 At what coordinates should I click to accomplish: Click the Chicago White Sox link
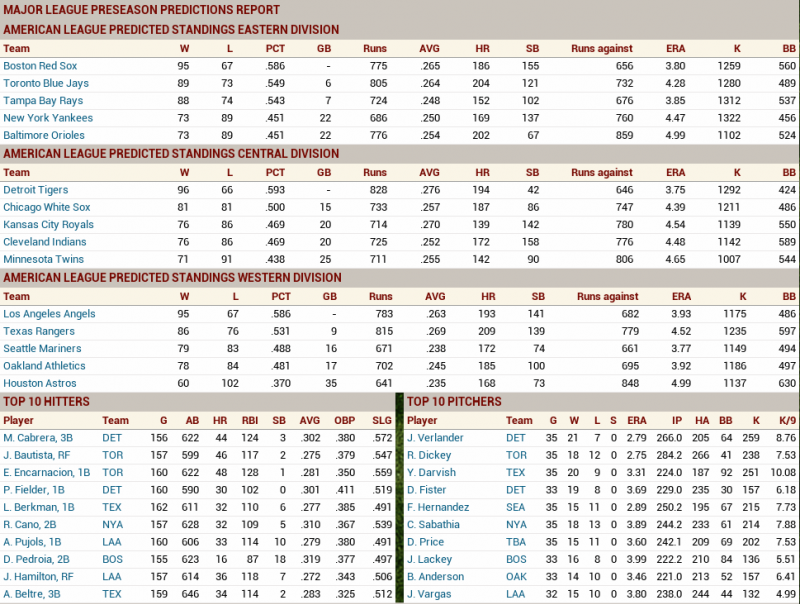[45, 207]
